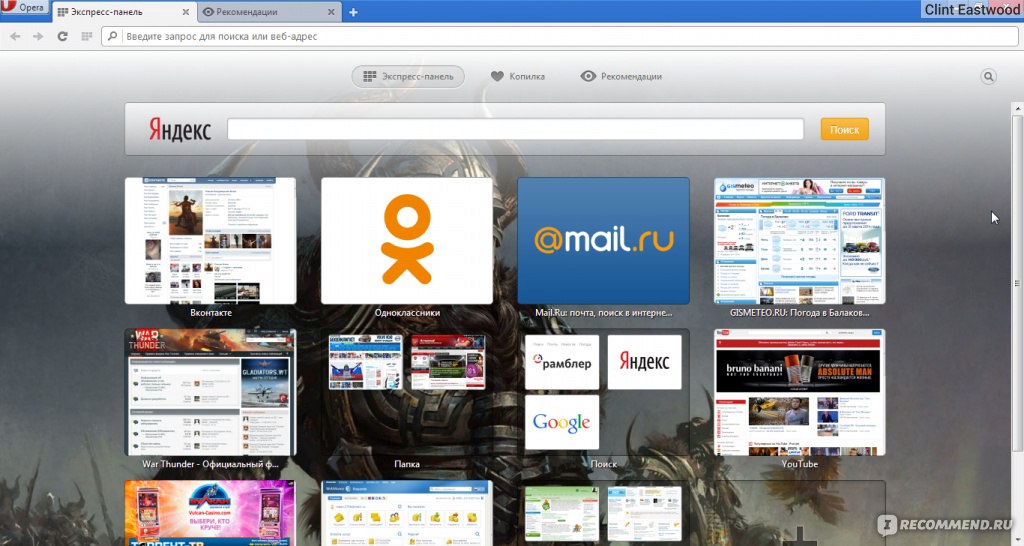Open the Speed Dial grid icon in toolbar

86,37
